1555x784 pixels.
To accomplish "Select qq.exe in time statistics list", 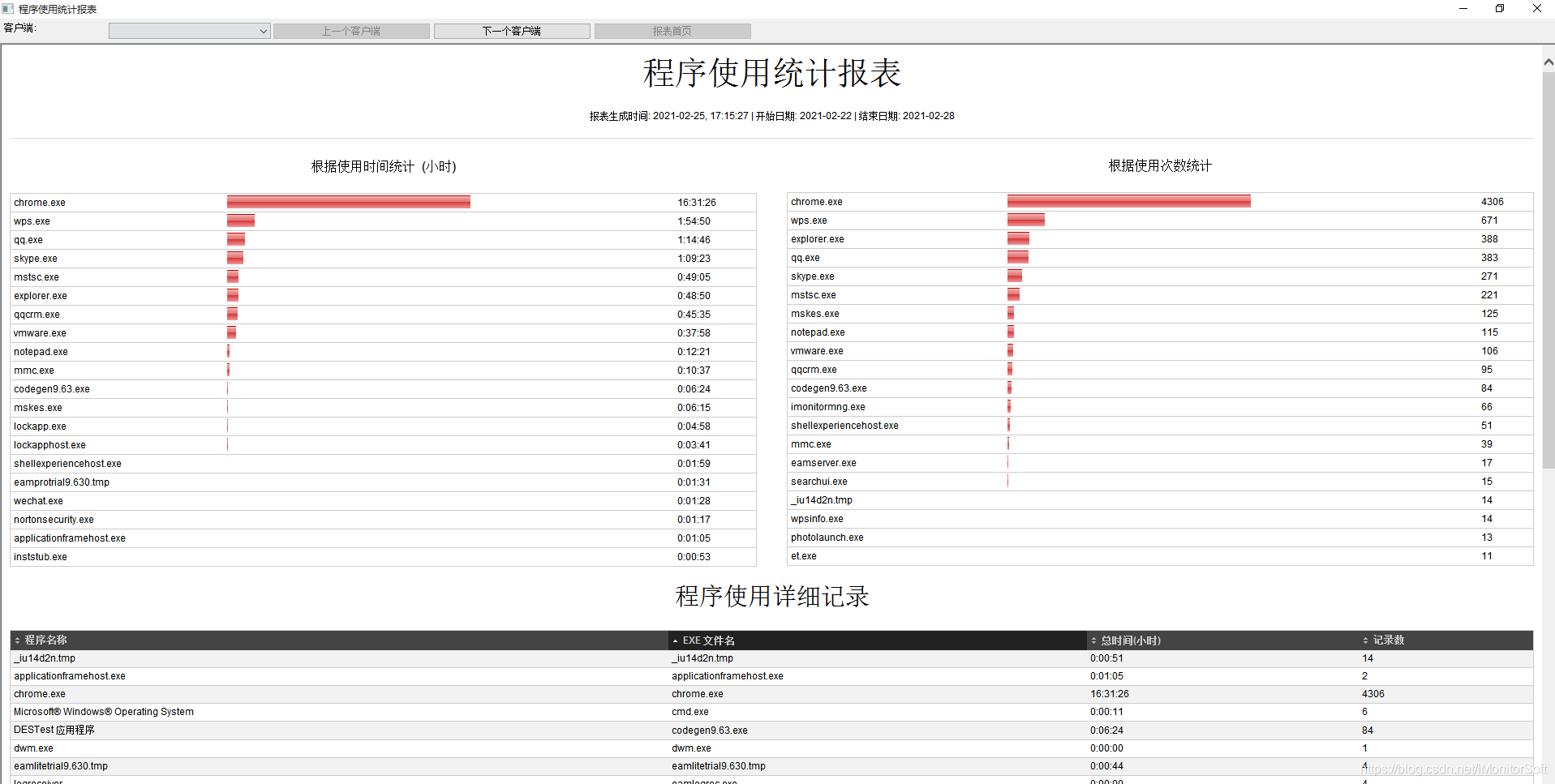I will click(28, 240).
